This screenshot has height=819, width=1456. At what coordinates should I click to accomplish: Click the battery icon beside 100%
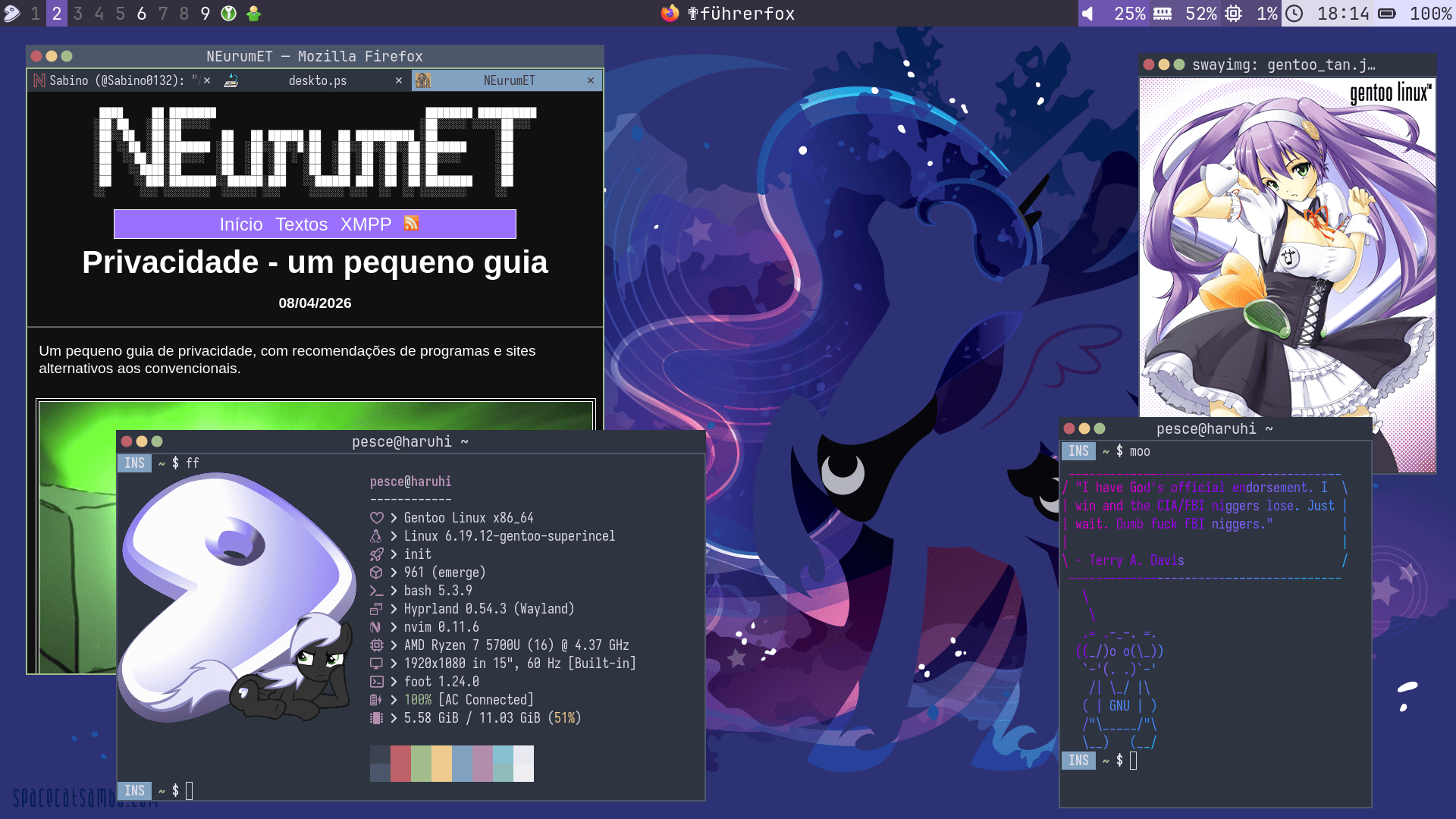[1387, 14]
